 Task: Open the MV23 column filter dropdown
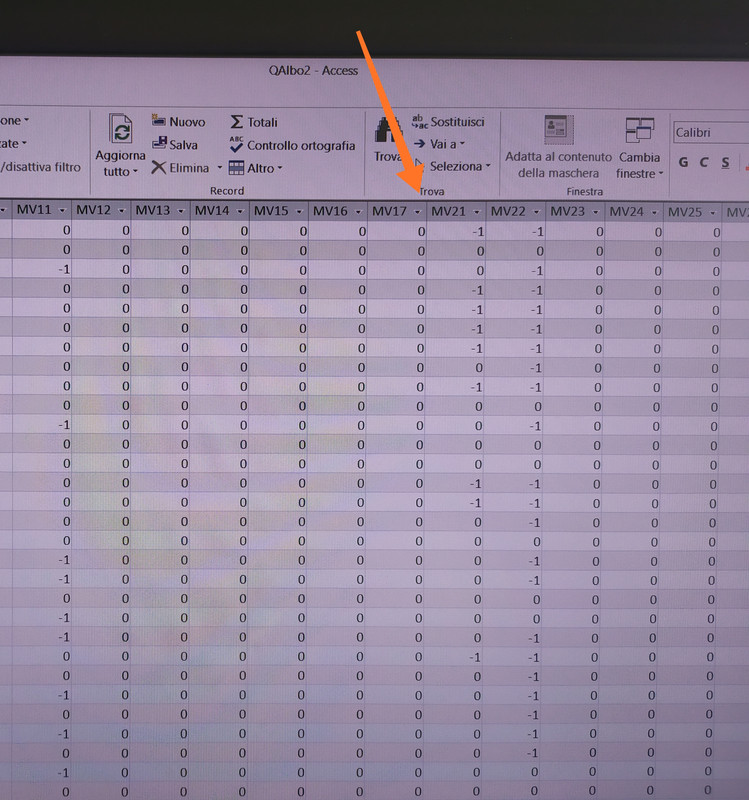pos(595,212)
